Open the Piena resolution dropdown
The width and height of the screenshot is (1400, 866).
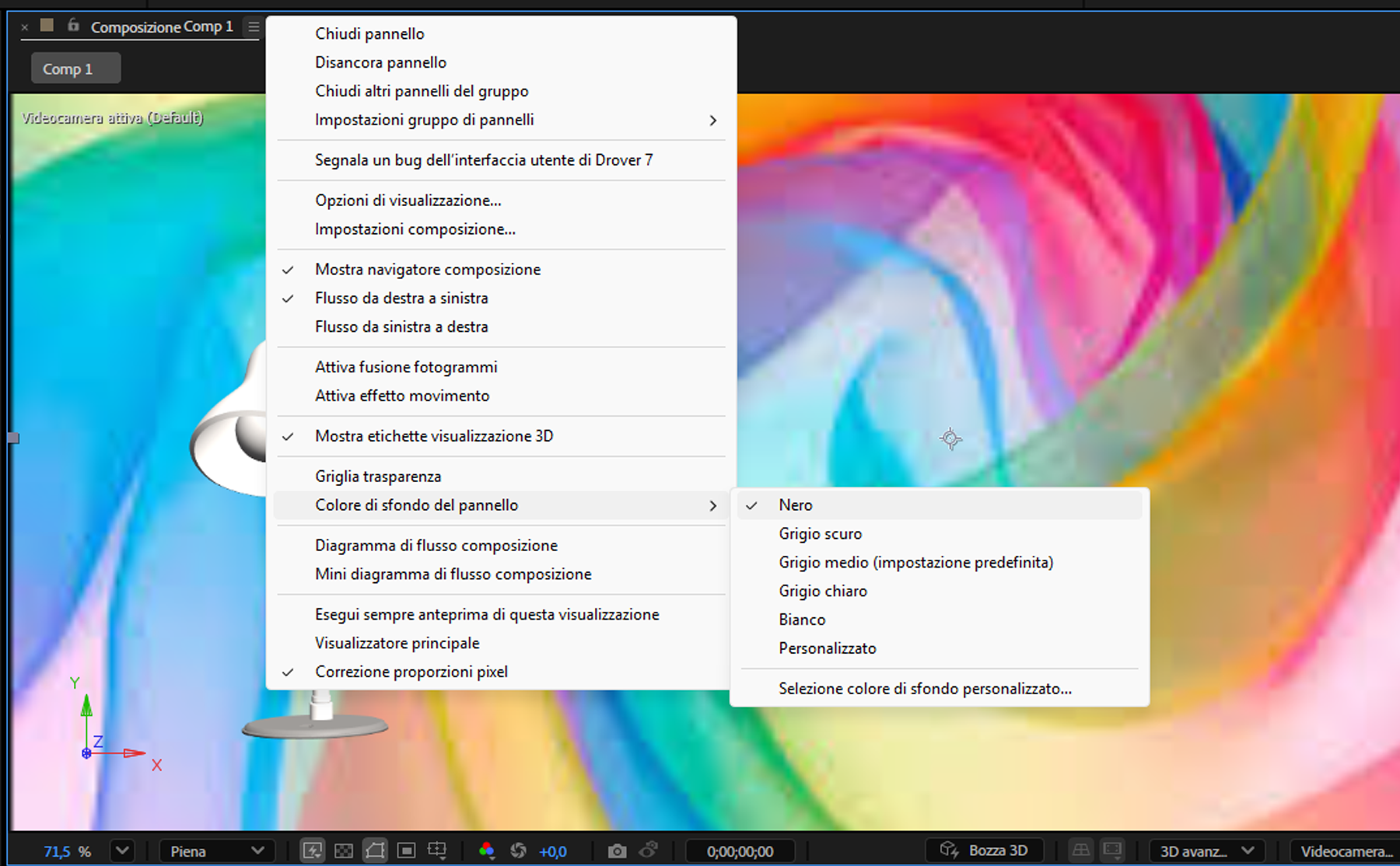(x=216, y=850)
